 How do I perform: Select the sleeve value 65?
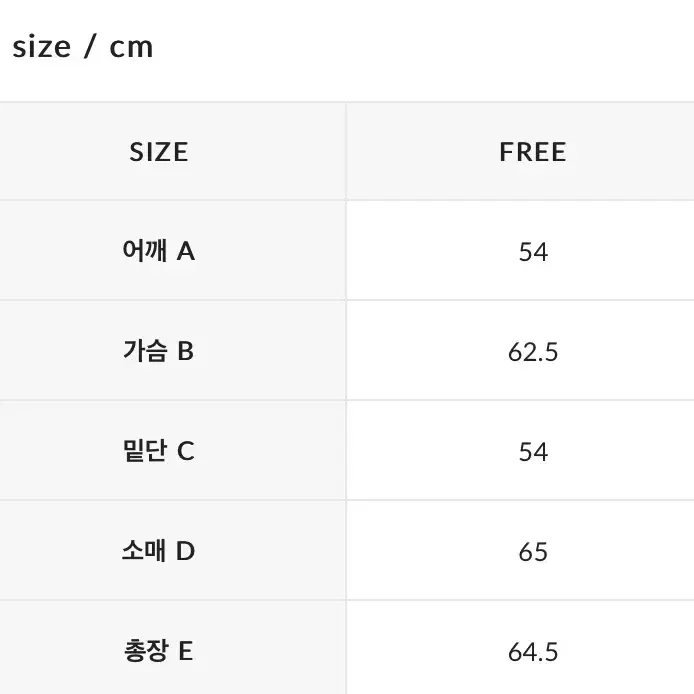coord(533,552)
